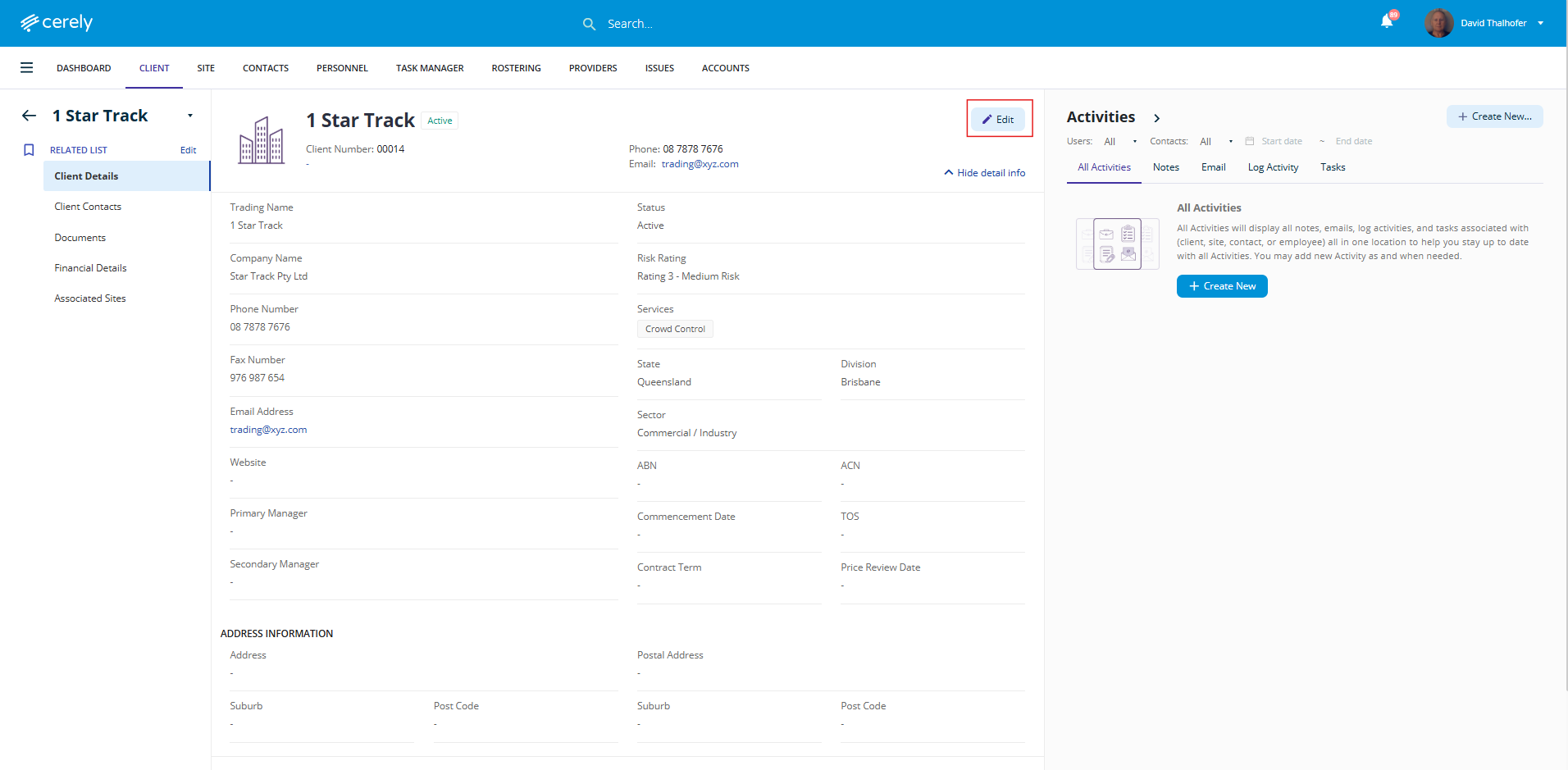Open the hamburger navigation menu
The width and height of the screenshot is (1568, 770).
[27, 68]
